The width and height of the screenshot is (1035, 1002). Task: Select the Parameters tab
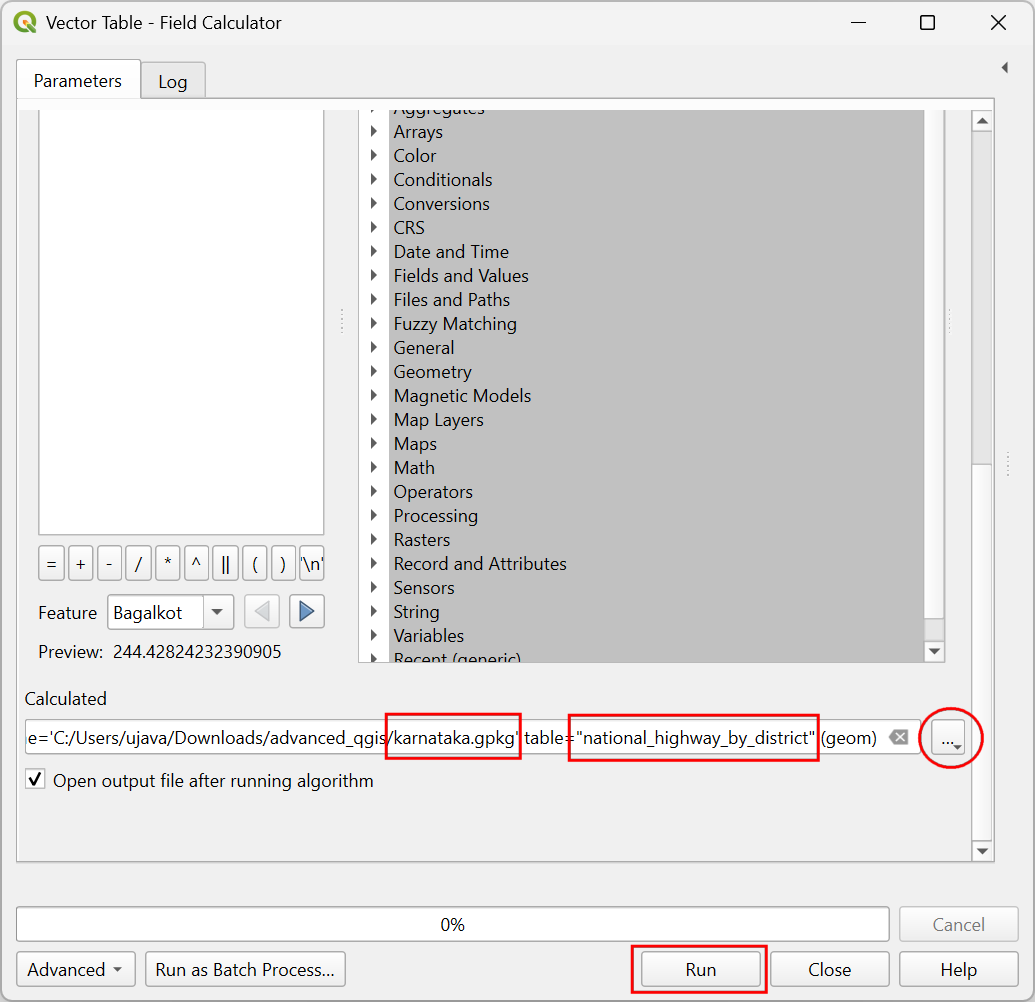coord(78,80)
